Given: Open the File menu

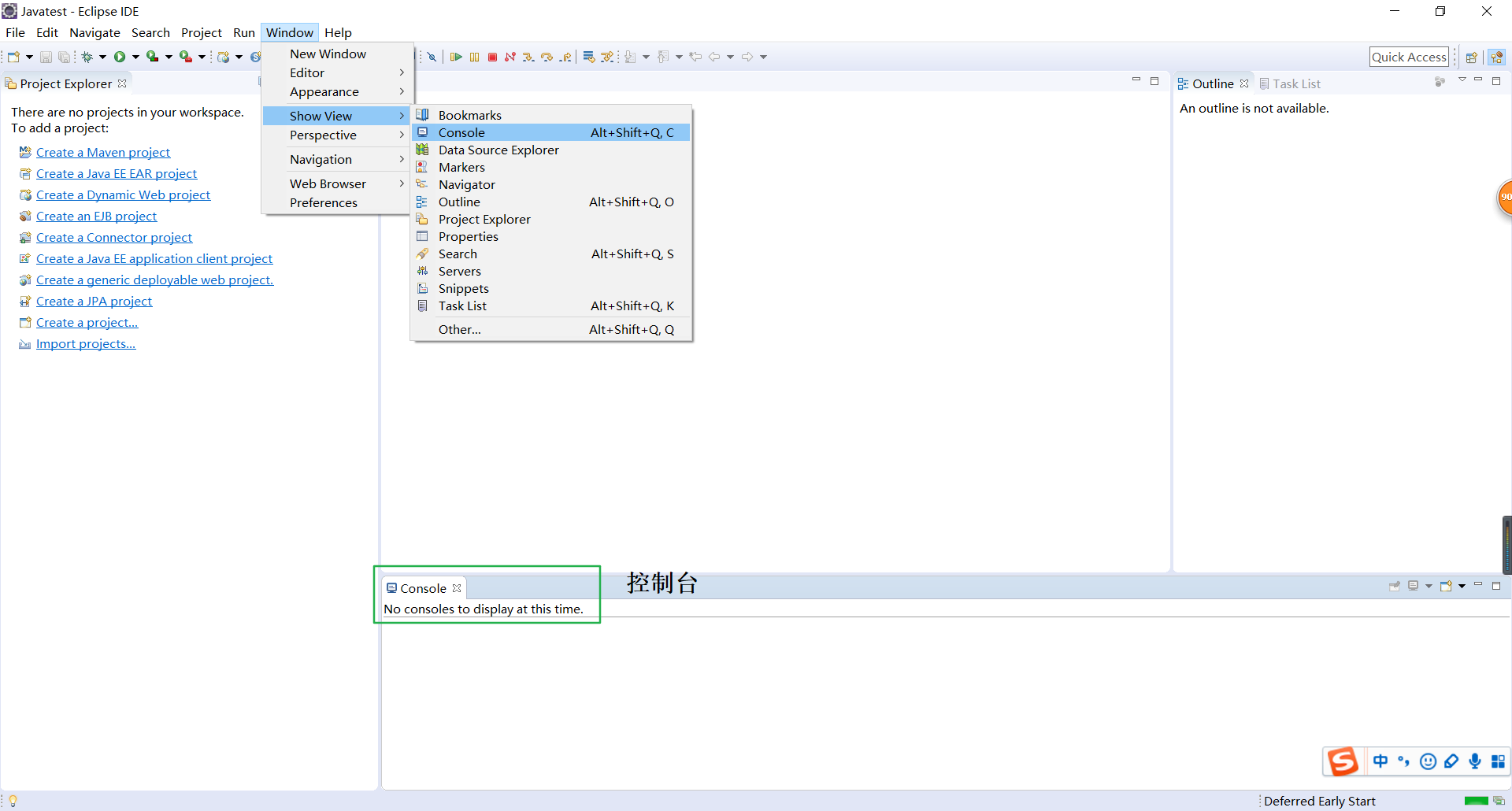Looking at the screenshot, I should click(15, 32).
